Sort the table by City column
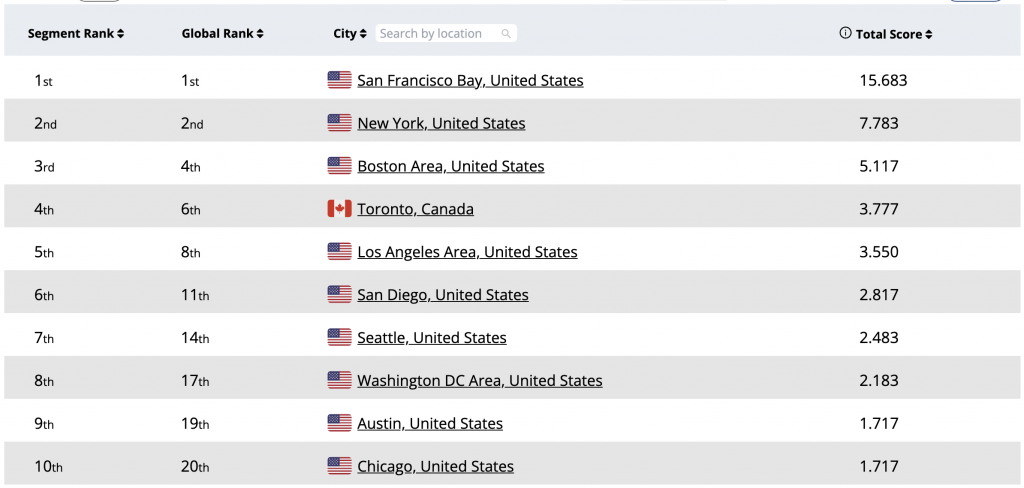The width and height of the screenshot is (1024, 488). point(350,34)
